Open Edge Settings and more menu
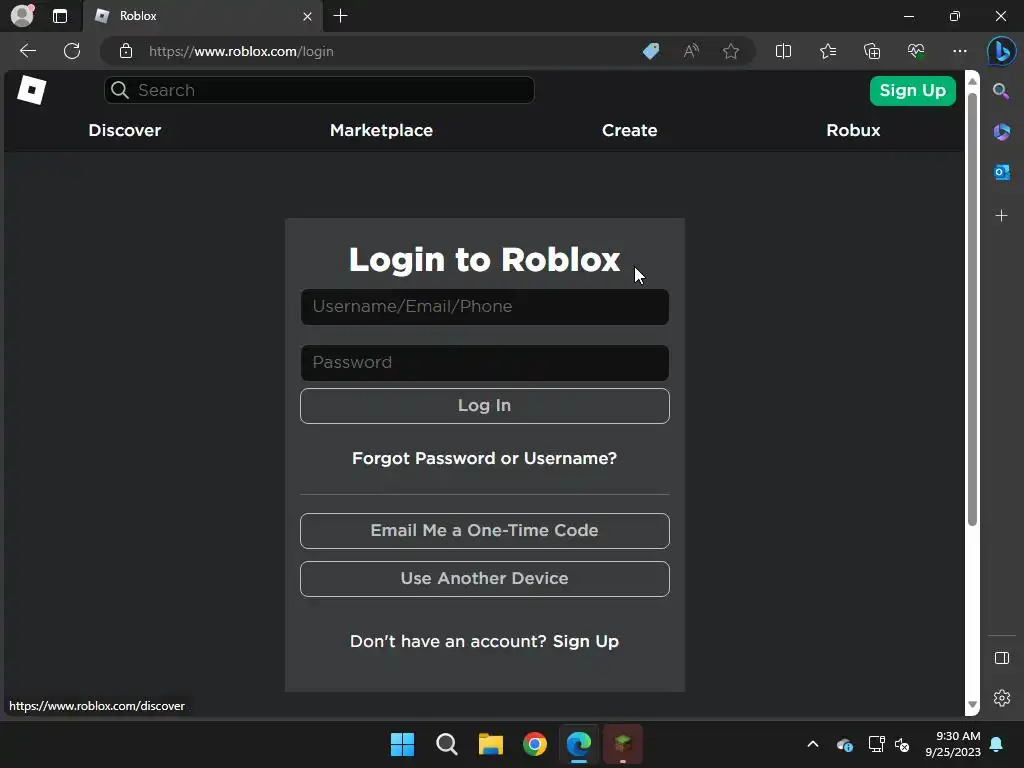1024x768 pixels. [959, 51]
